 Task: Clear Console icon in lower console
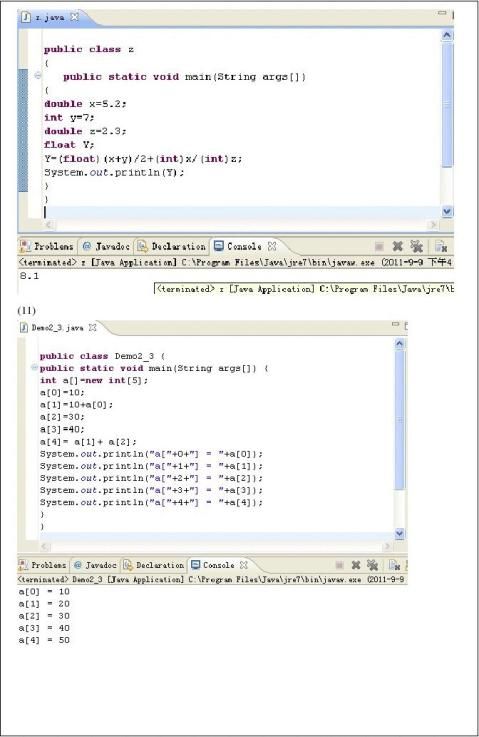tap(394, 565)
